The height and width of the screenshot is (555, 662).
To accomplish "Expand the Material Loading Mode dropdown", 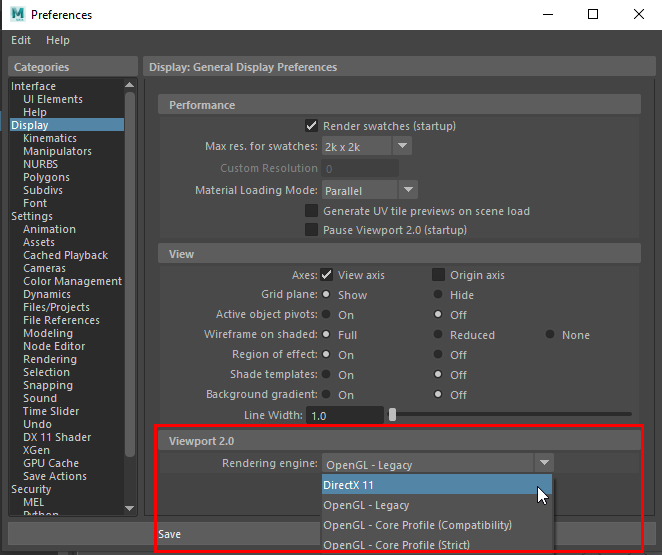I will click(x=408, y=190).
